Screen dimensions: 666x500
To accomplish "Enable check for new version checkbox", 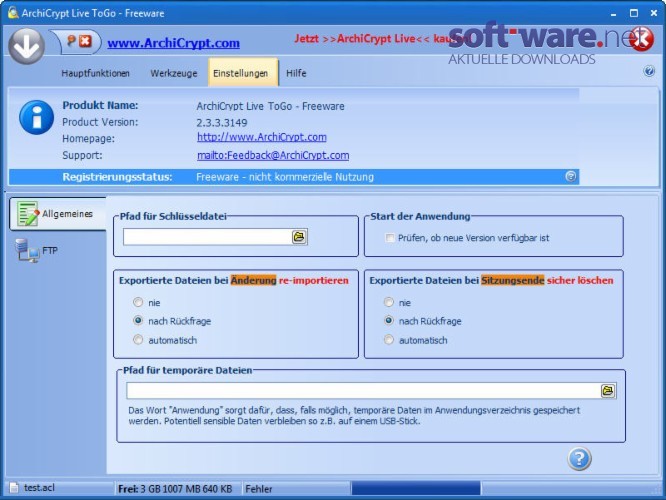I will [389, 237].
